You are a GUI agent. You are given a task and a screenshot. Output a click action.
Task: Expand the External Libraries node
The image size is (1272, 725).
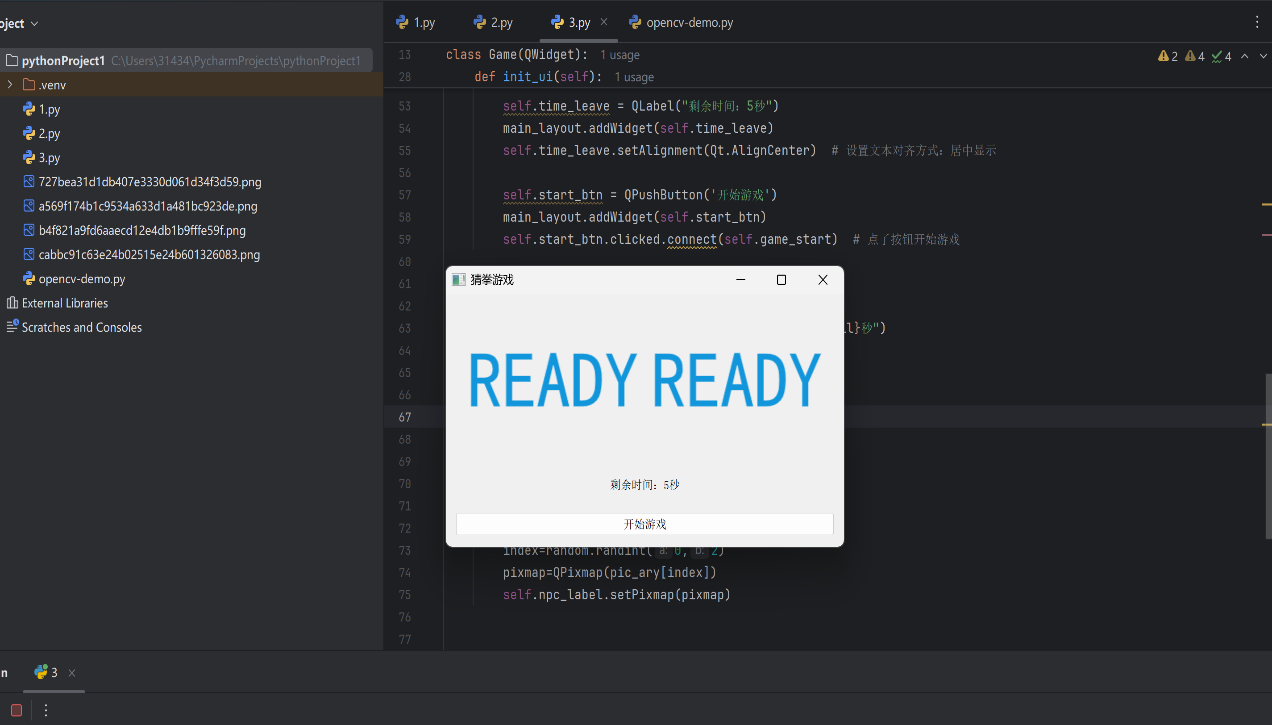[x=64, y=303]
